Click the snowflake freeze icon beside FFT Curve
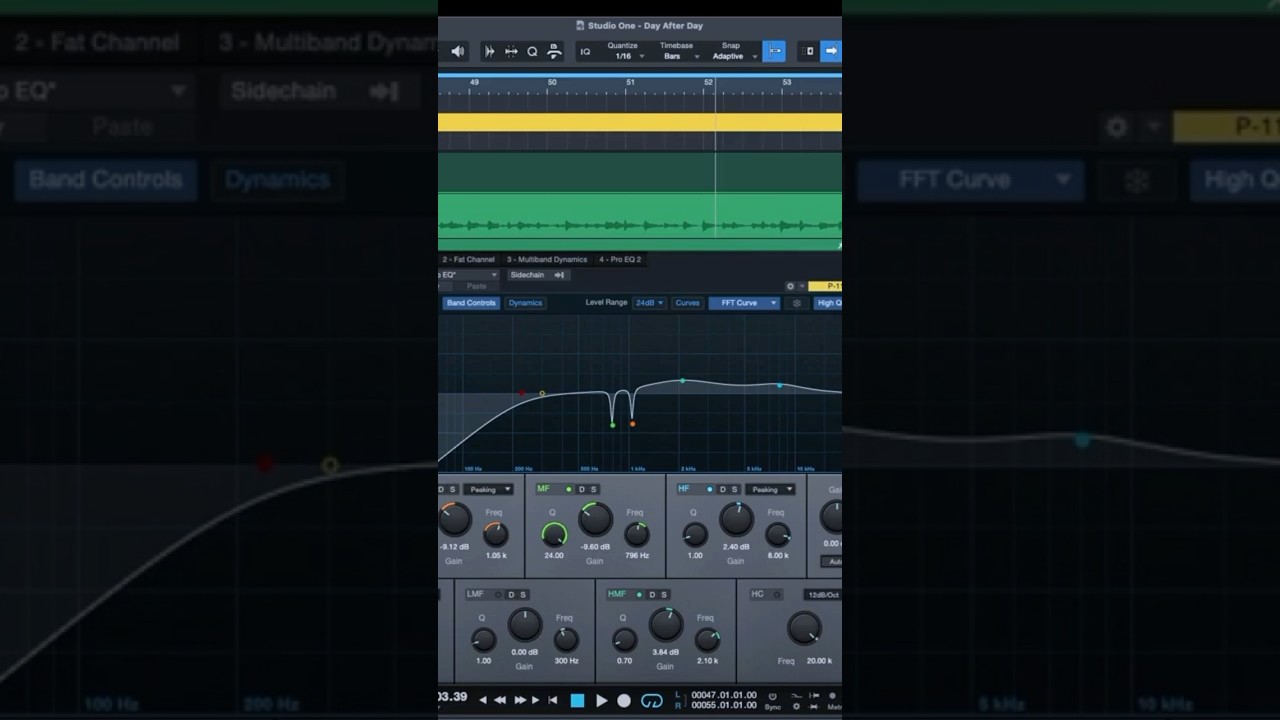 pos(797,303)
